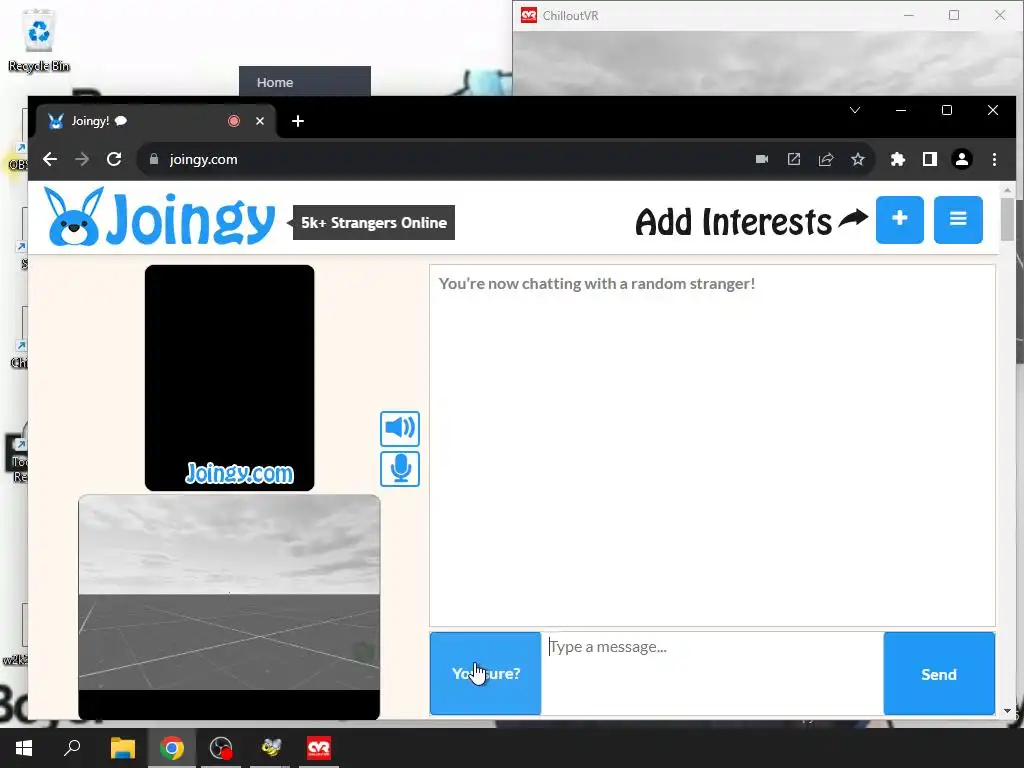Viewport: 1024px width, 768px height.
Task: Click the lock site info icon
Action: pyautogui.click(x=154, y=159)
